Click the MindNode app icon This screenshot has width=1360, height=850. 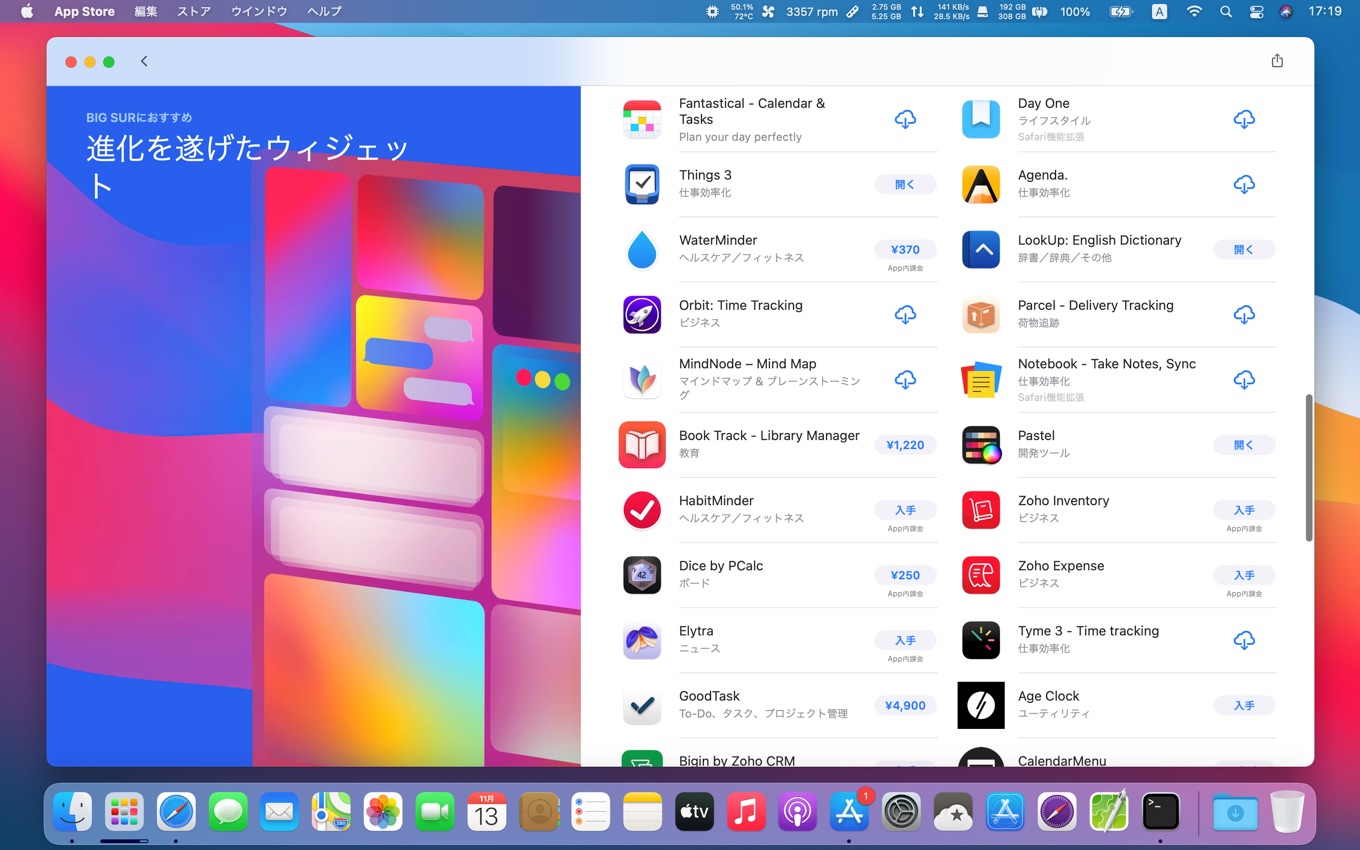pos(642,379)
